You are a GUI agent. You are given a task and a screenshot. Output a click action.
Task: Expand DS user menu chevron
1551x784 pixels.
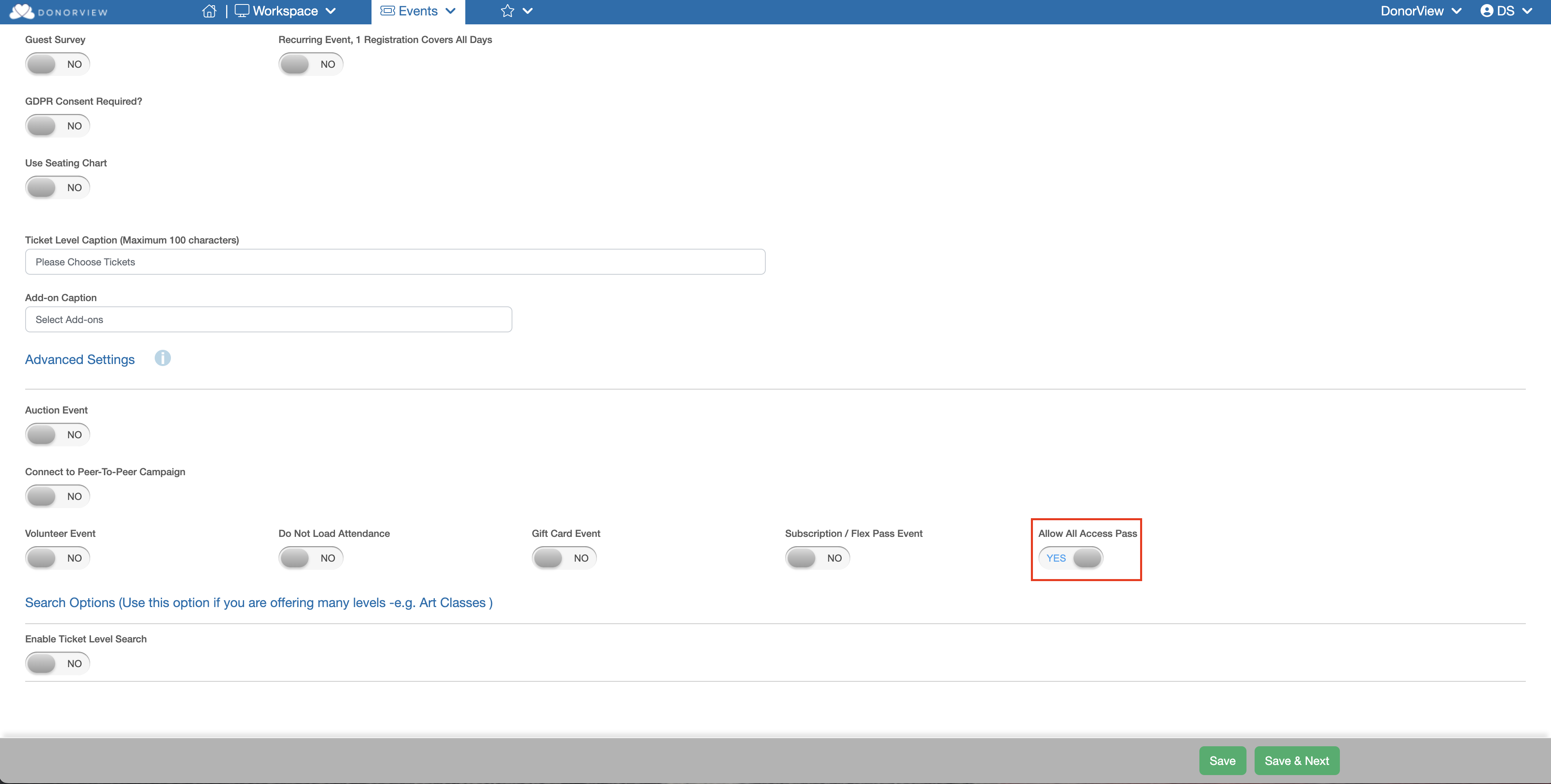point(1527,11)
